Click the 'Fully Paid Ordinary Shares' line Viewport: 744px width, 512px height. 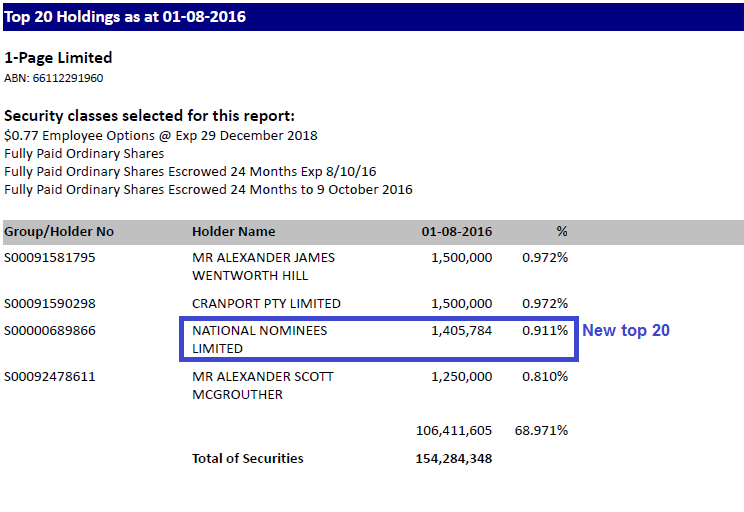pos(84,154)
